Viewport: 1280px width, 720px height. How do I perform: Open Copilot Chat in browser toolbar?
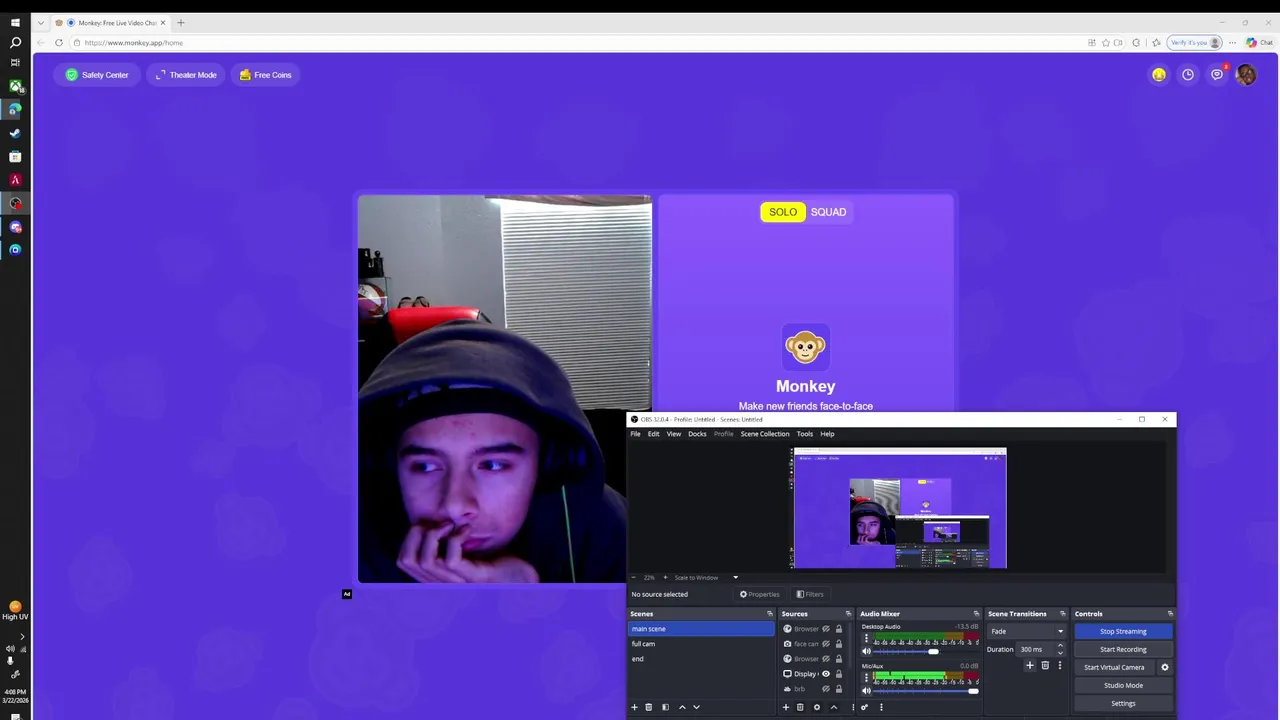point(1258,43)
